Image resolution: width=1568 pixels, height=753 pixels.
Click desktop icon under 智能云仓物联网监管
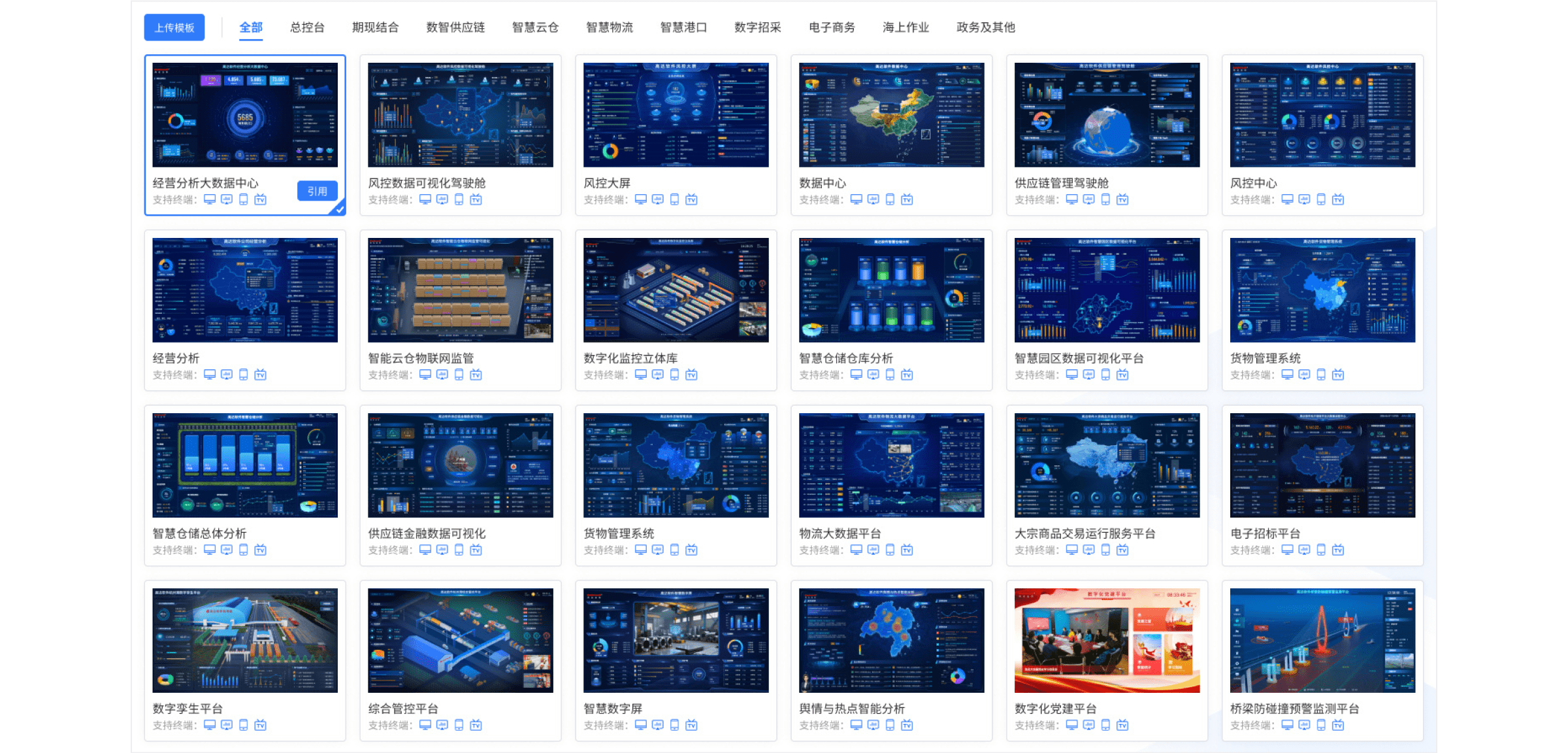[x=425, y=375]
